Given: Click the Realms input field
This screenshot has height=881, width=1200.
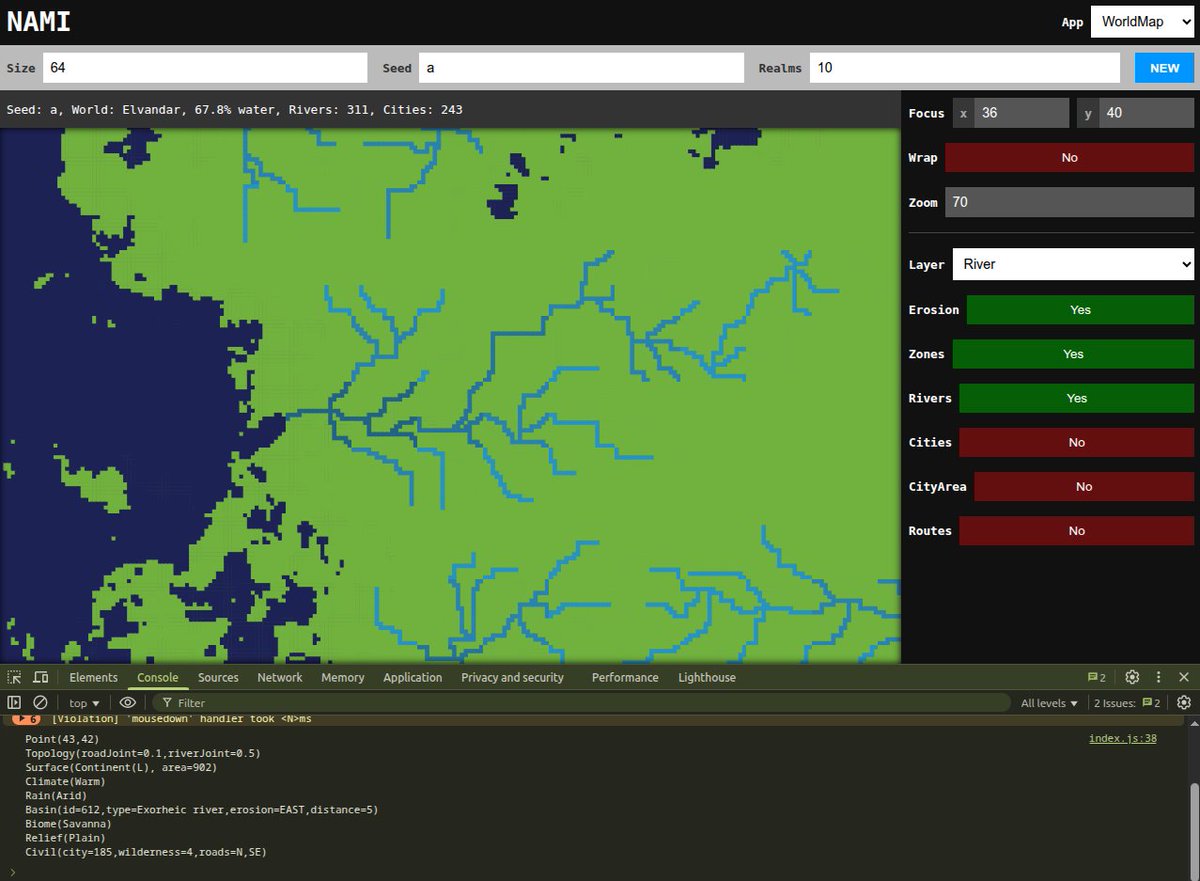Looking at the screenshot, I should point(964,68).
